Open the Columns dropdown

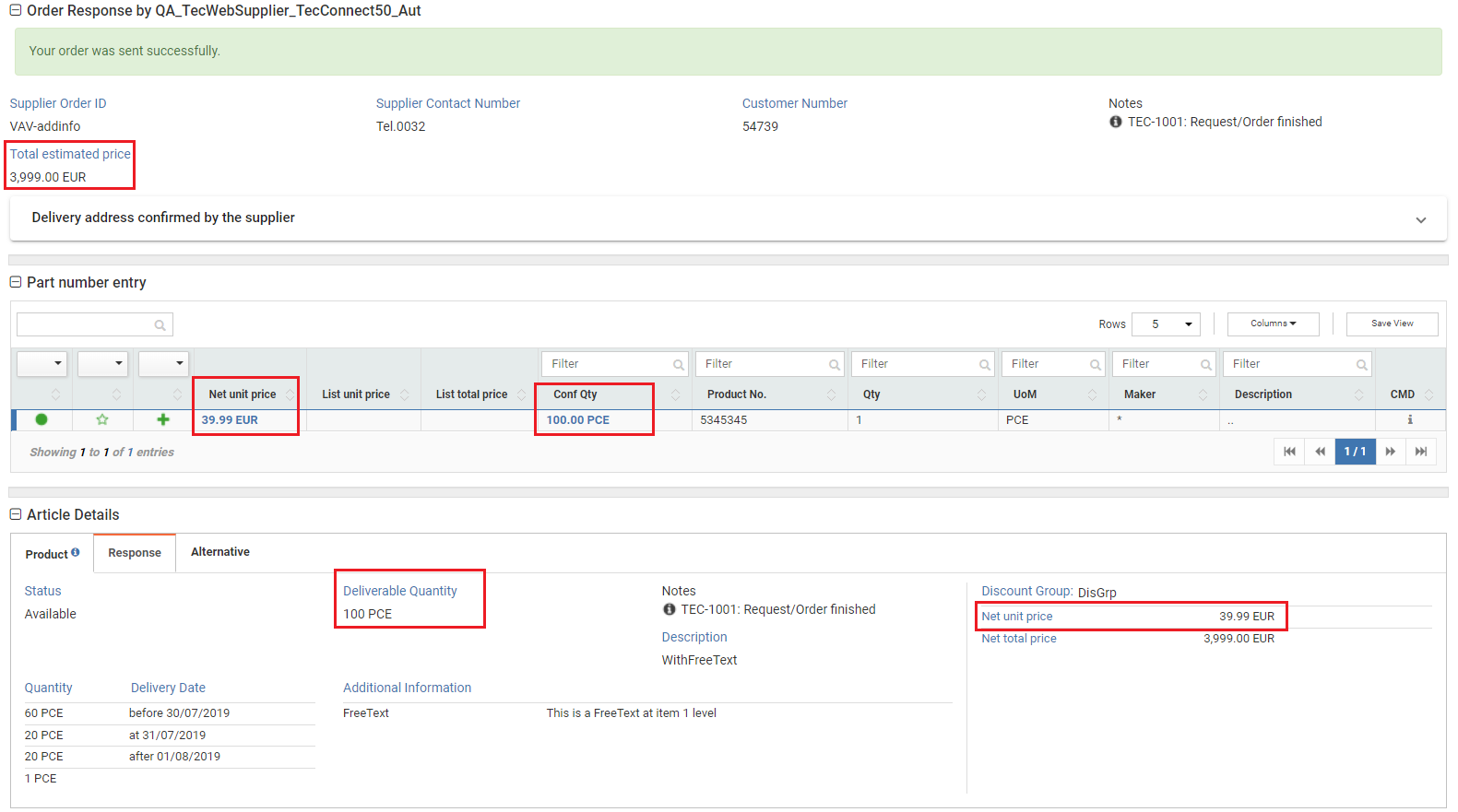[1273, 324]
